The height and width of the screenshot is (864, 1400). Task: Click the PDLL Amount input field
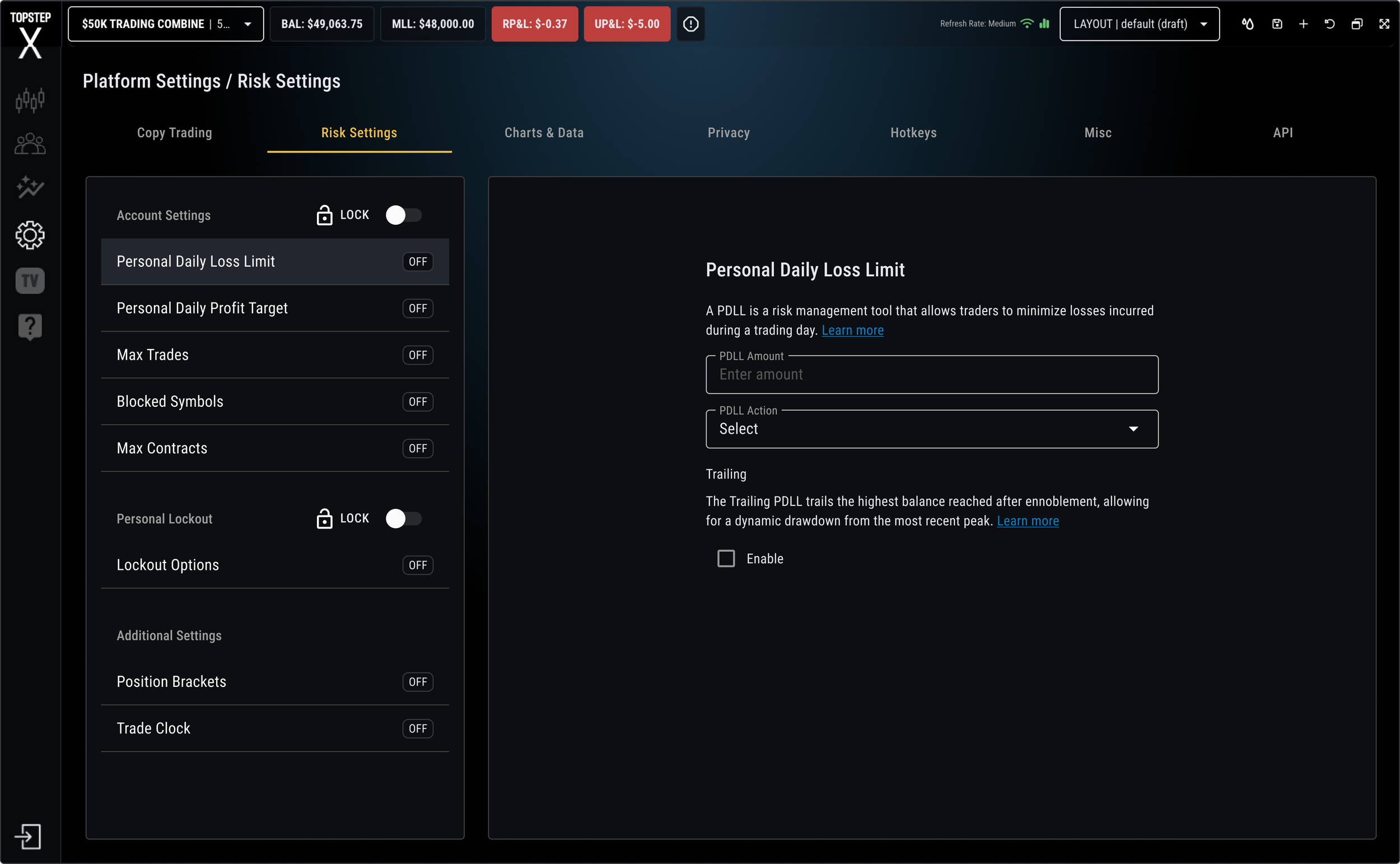click(931, 374)
